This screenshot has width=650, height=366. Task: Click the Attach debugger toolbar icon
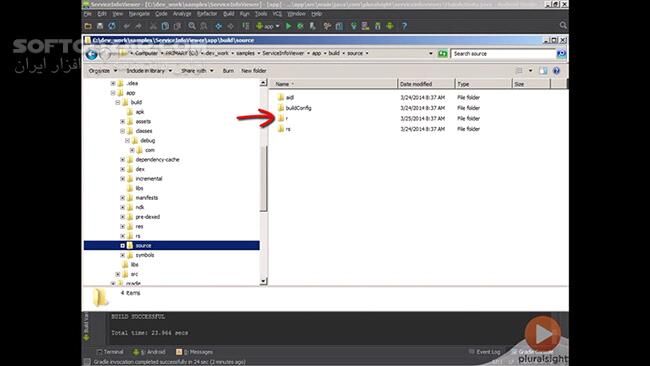(313, 26)
